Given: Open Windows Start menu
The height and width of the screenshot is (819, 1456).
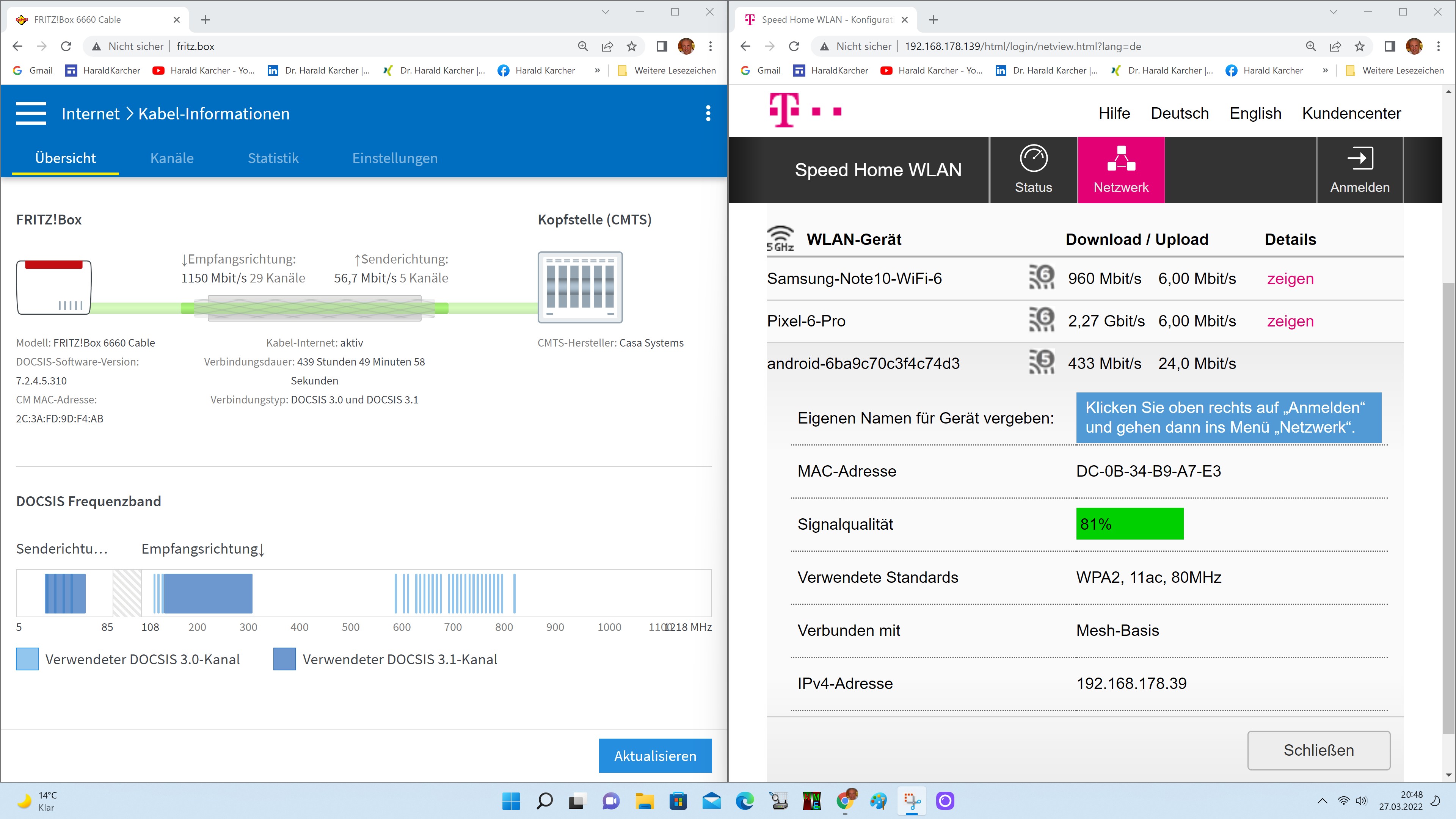Looking at the screenshot, I should click(511, 800).
